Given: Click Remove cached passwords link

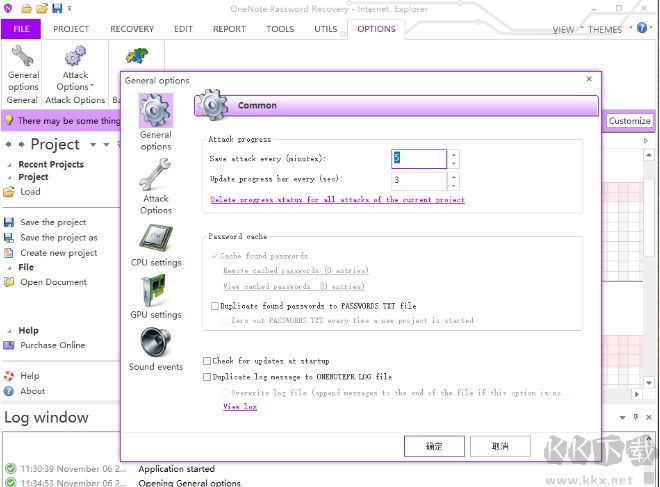Looking at the screenshot, I should pos(296,270).
